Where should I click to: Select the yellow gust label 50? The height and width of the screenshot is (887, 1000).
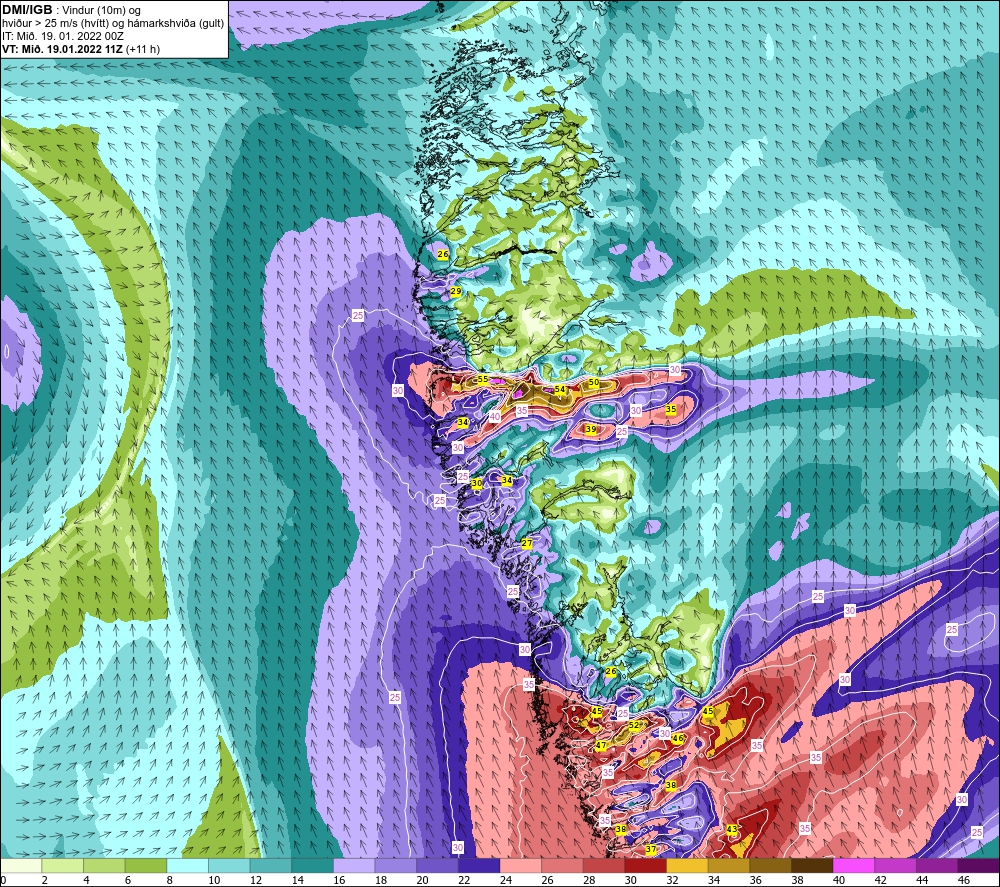pos(594,382)
